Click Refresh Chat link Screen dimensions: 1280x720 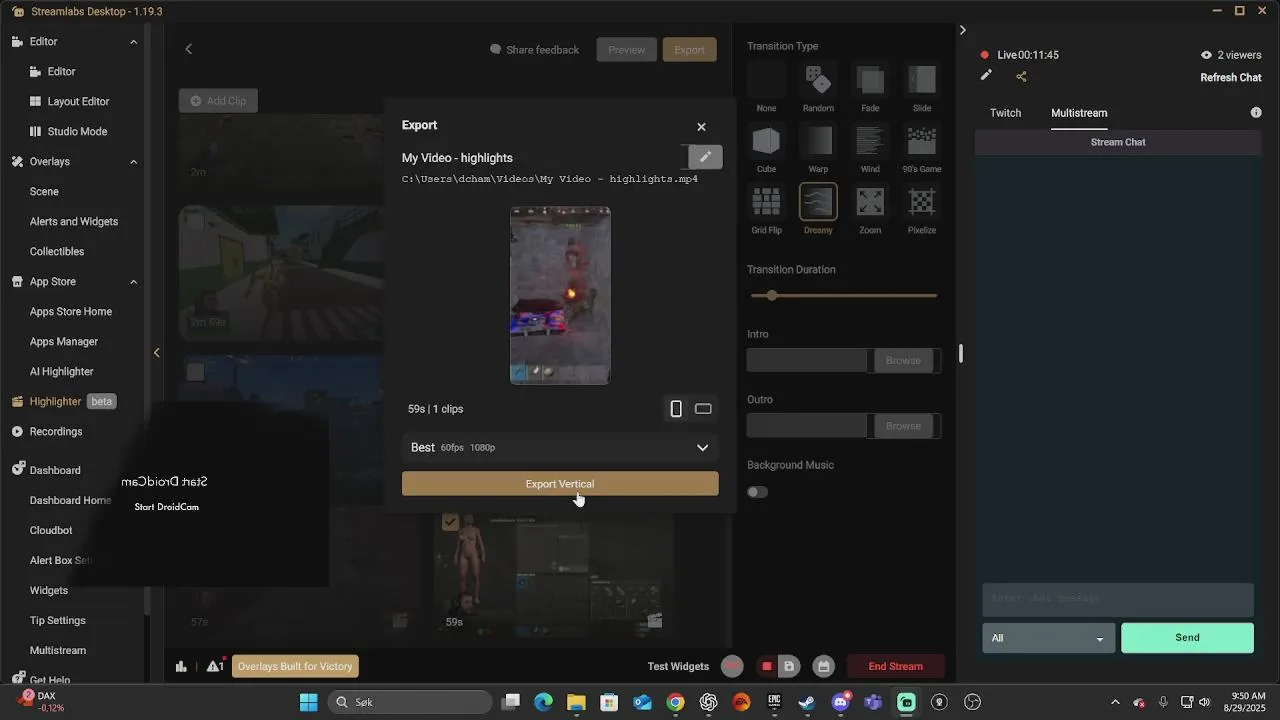[1230, 78]
